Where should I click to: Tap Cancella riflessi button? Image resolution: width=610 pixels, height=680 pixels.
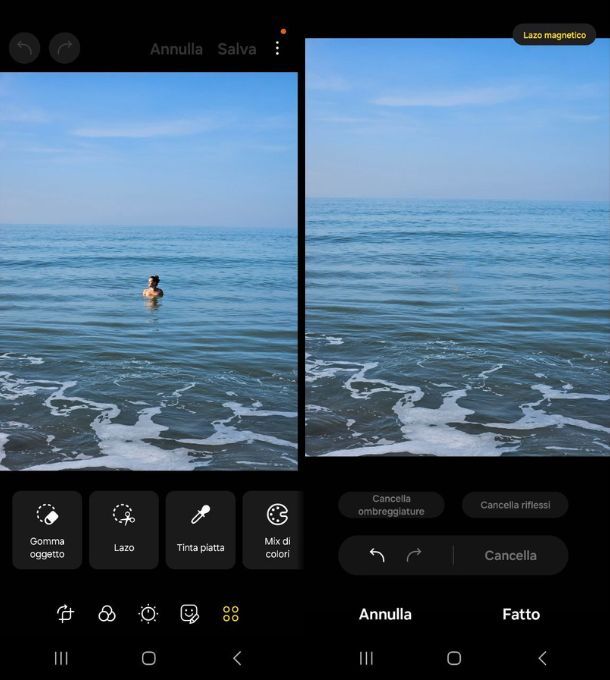tap(515, 505)
